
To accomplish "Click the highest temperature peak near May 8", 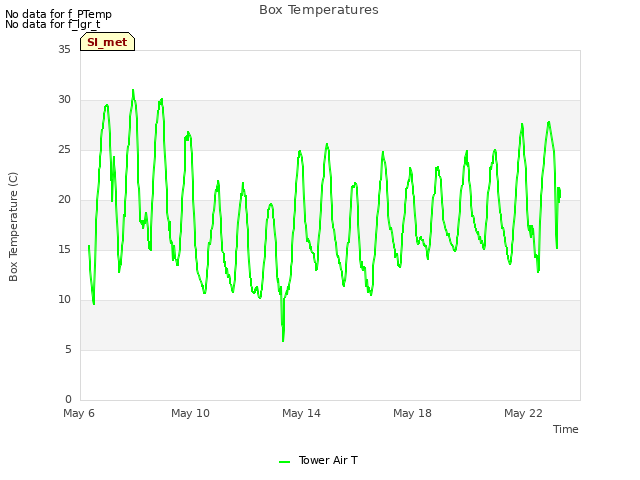I will click(x=133, y=90).
